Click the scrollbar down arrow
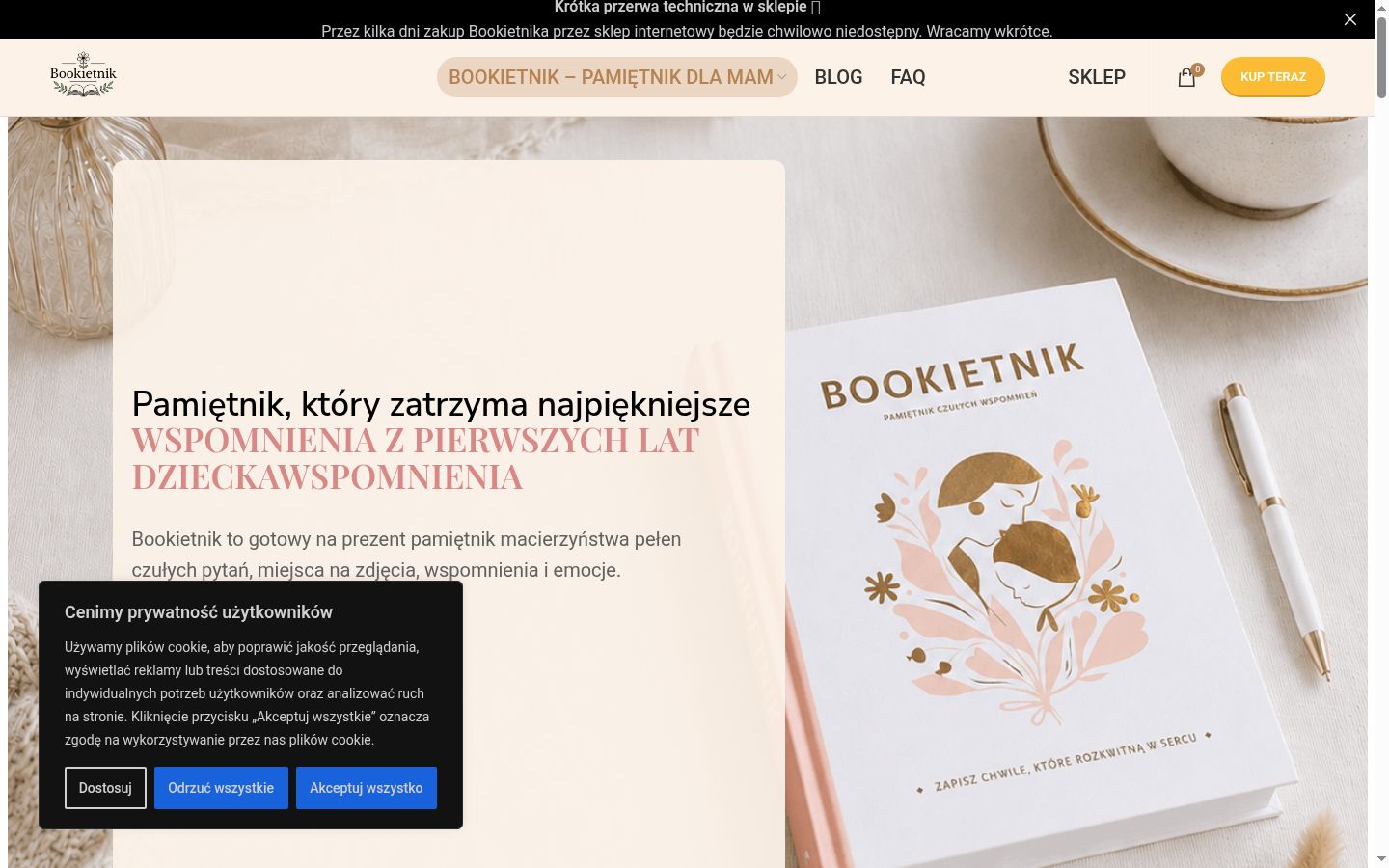 [1381, 859]
